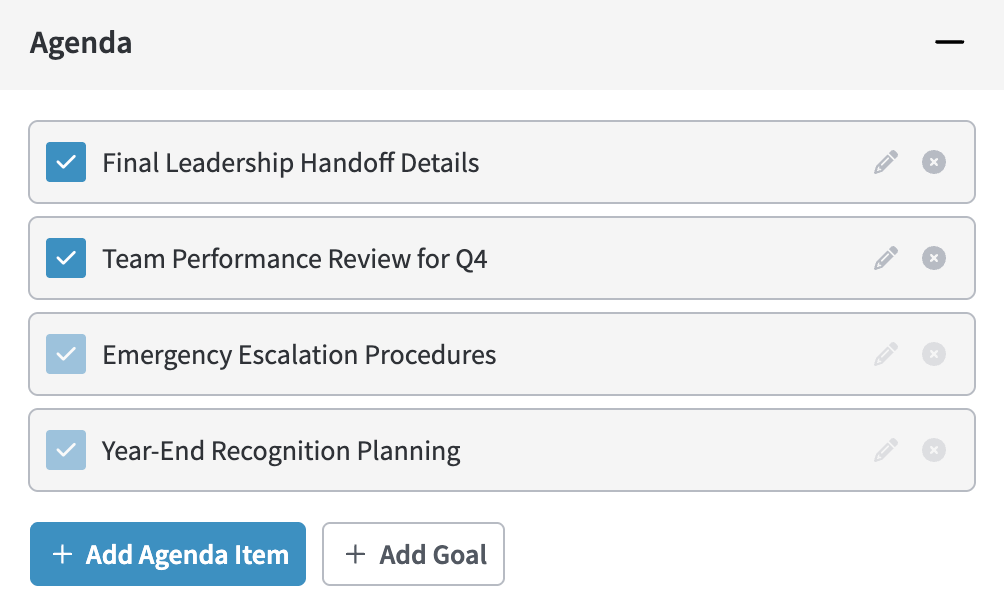The image size is (1004, 608).
Task: Click the Agenda section heading
Action: point(81,43)
